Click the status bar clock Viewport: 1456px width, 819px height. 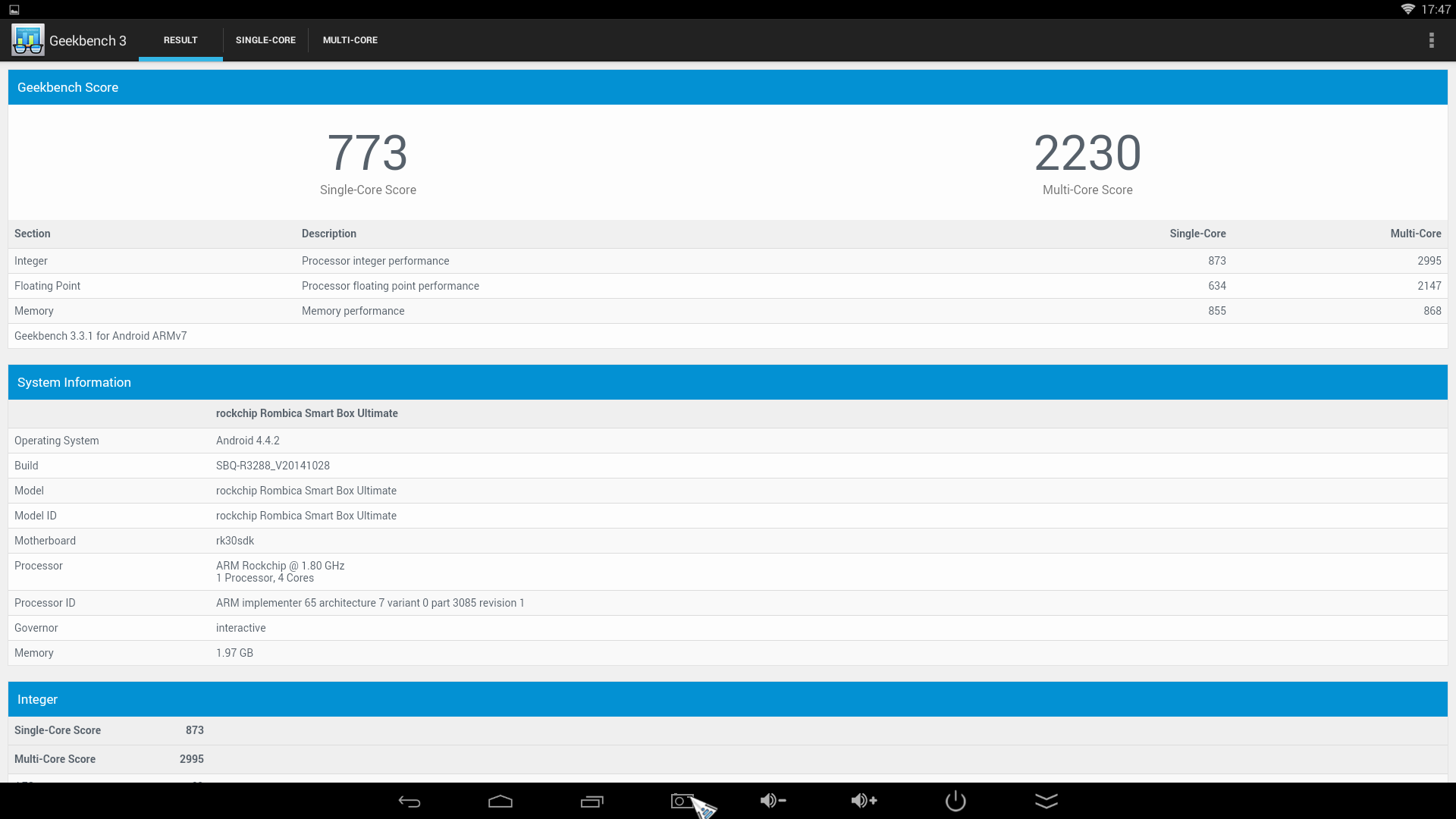1436,9
